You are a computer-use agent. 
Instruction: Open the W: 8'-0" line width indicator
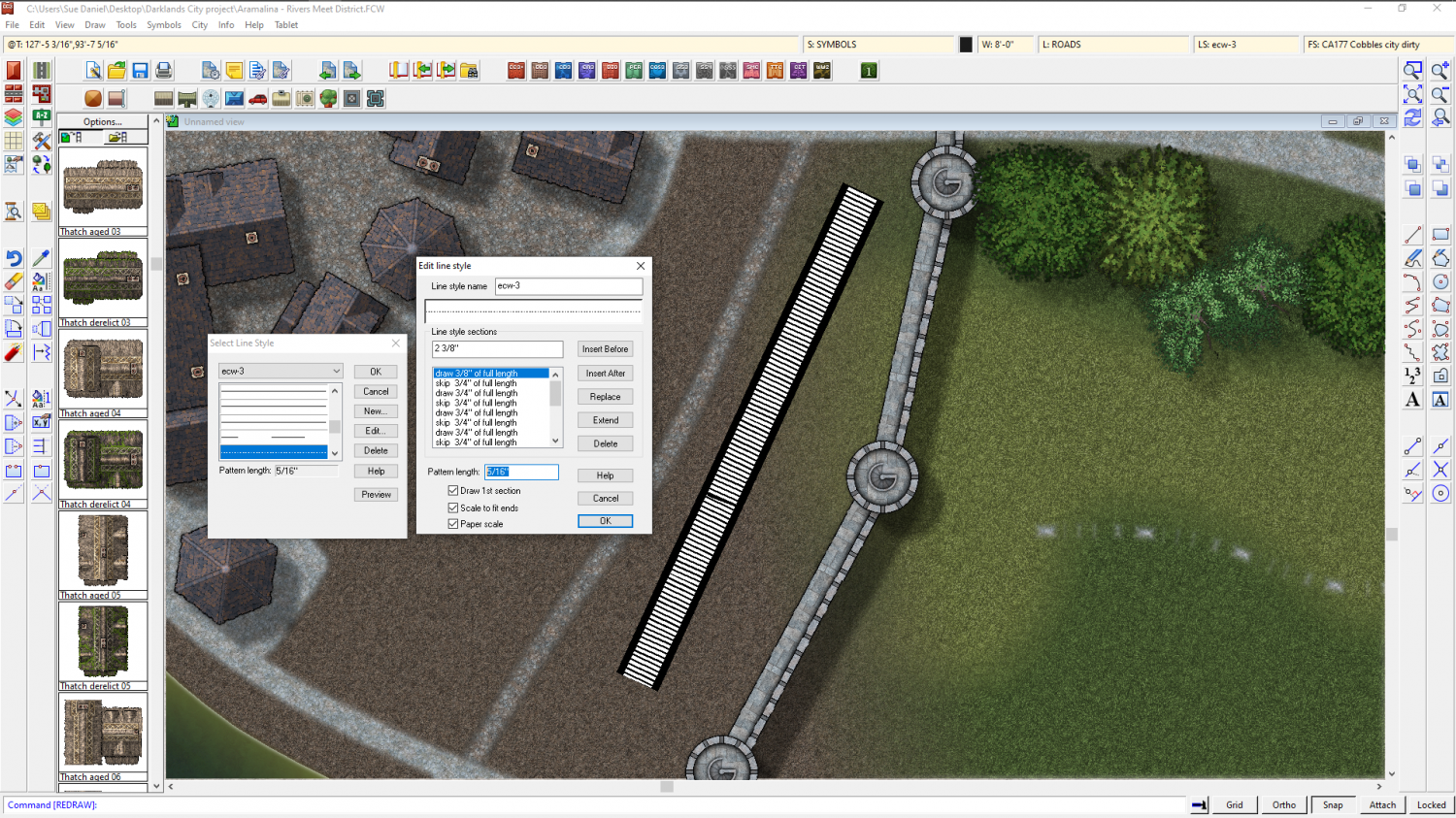pyautogui.click(x=1006, y=45)
